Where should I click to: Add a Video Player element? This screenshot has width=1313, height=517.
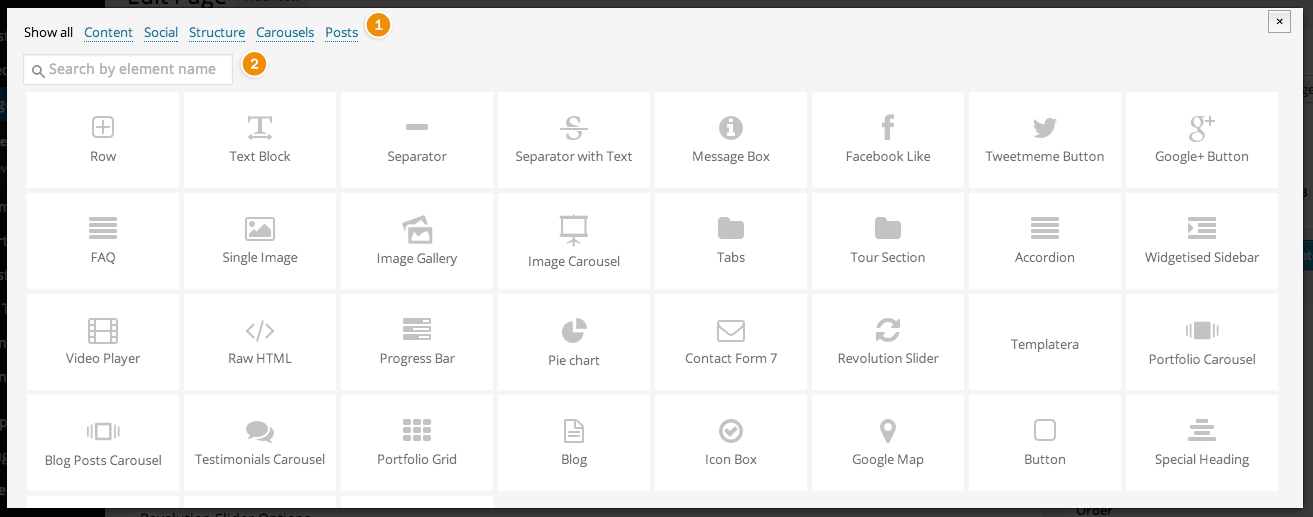(x=103, y=342)
